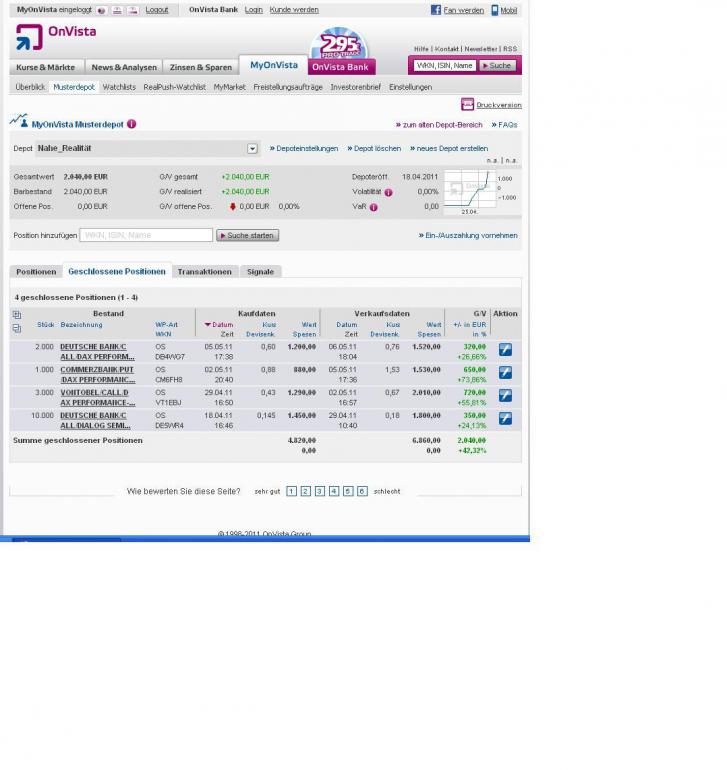Open Einstellungen in the submenu
Screen dimensions: 727x770
pyautogui.click(x=411, y=87)
